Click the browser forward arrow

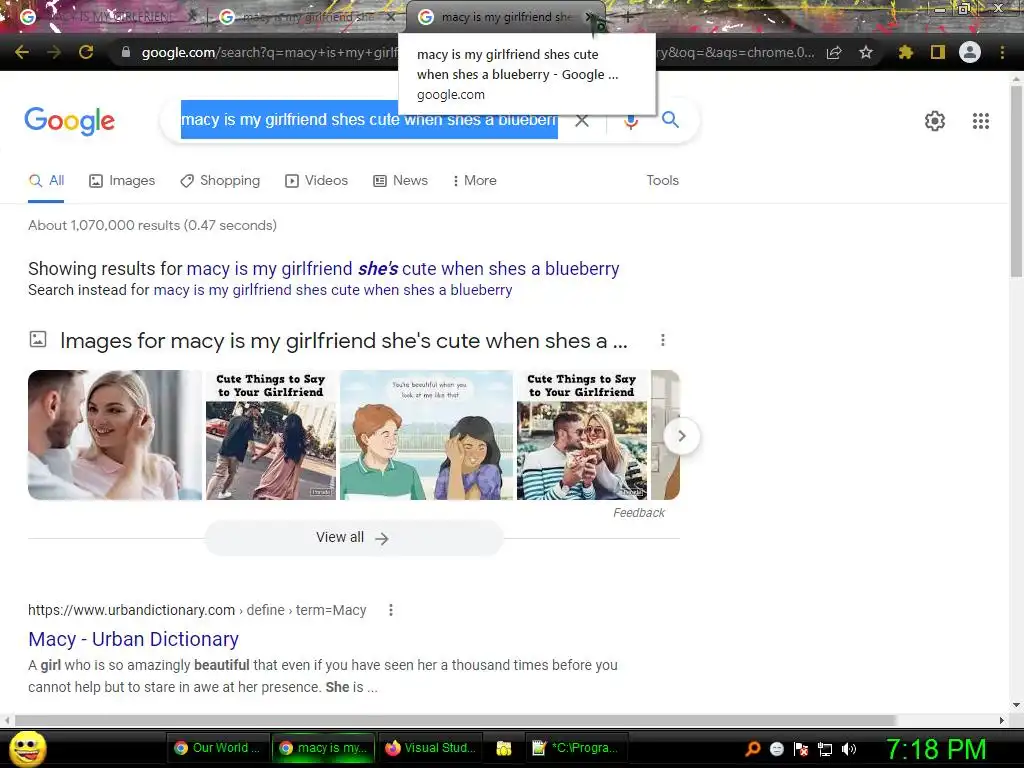coord(54,52)
